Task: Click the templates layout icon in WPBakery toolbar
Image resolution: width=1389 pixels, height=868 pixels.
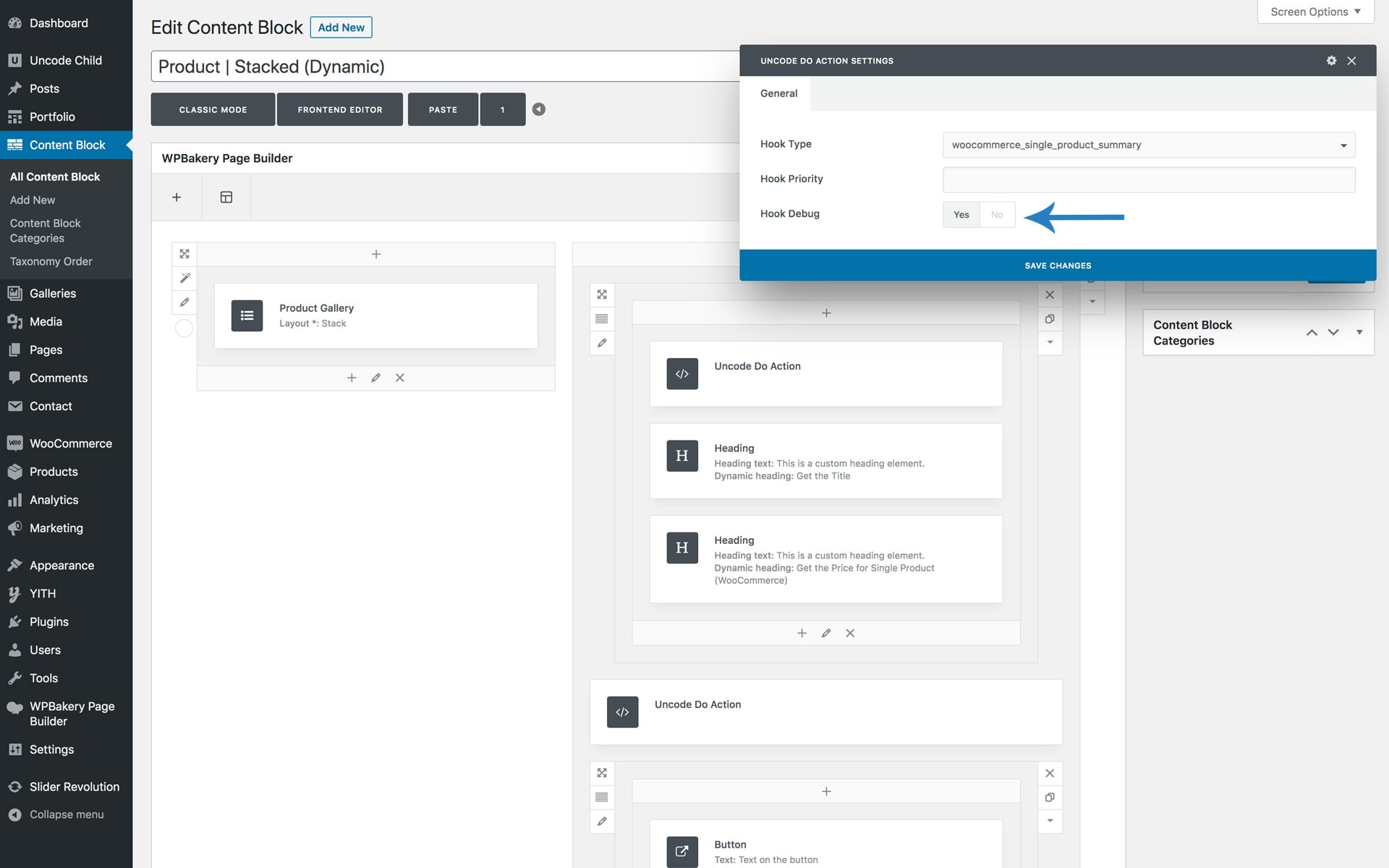Action: tap(226, 197)
